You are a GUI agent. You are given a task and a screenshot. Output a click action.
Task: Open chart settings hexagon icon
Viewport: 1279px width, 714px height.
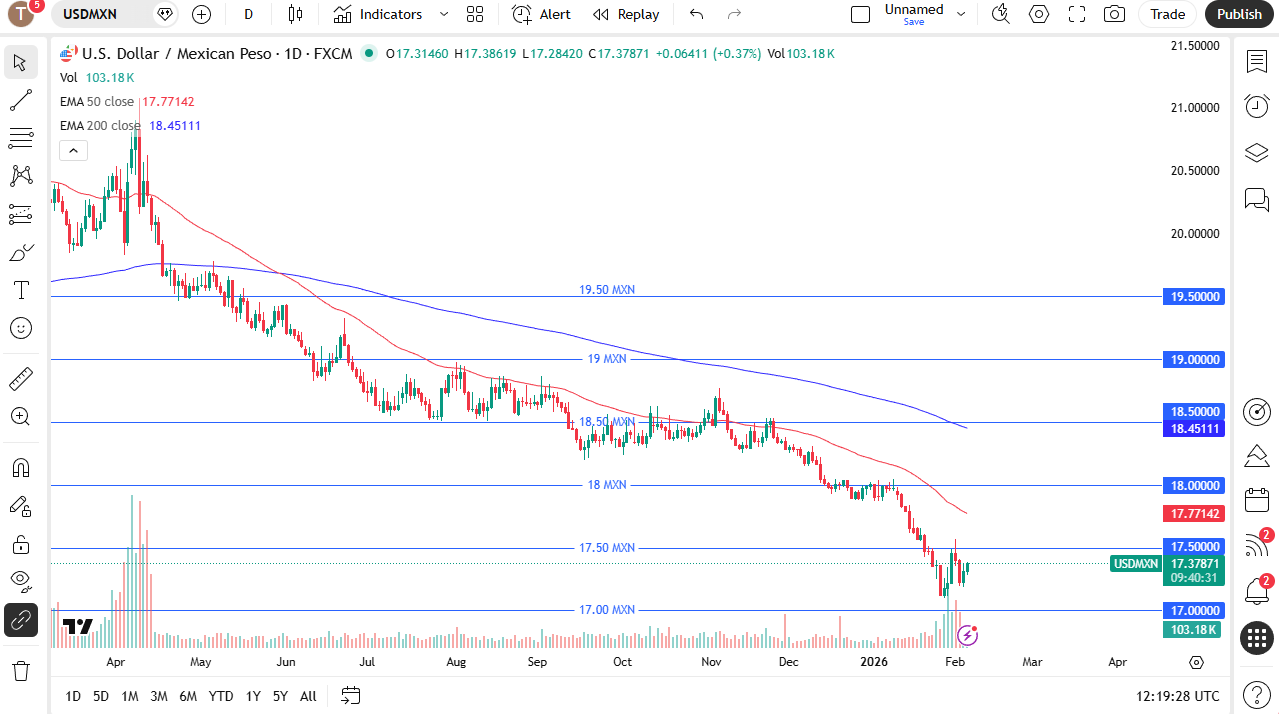click(x=1039, y=14)
